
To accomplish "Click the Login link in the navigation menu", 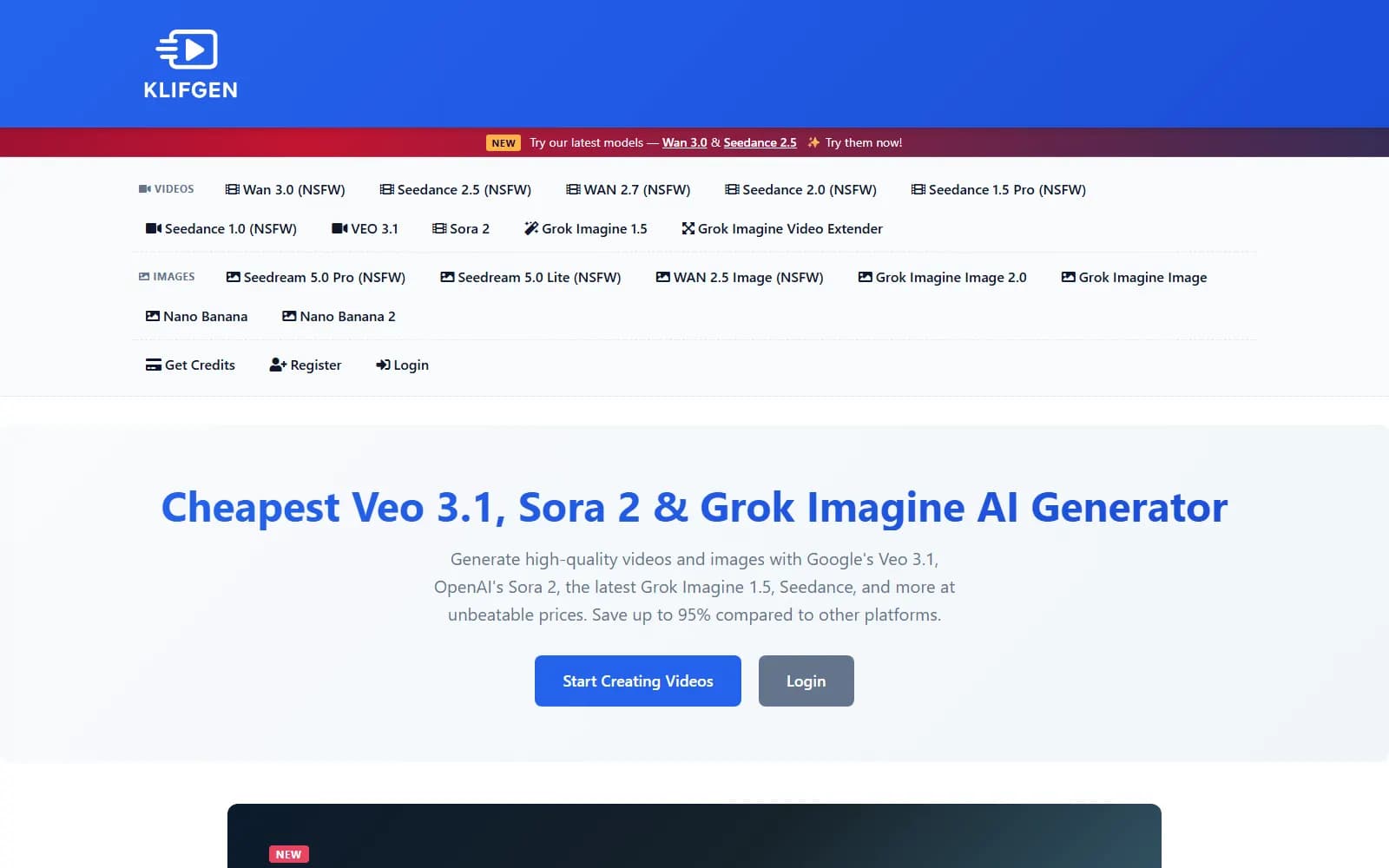I will pos(402,365).
